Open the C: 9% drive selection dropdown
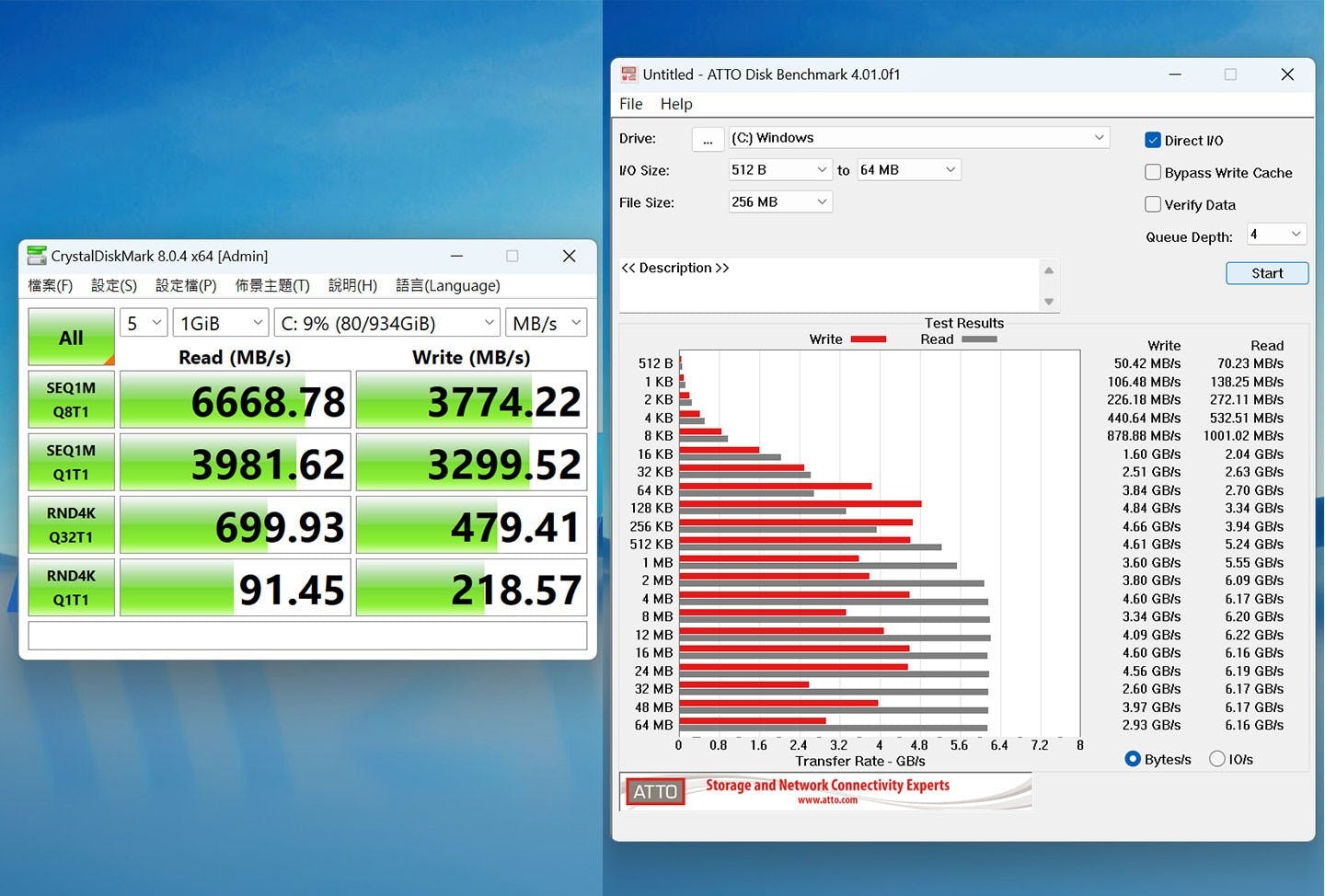The width and height of the screenshot is (1325, 896). tap(387, 323)
